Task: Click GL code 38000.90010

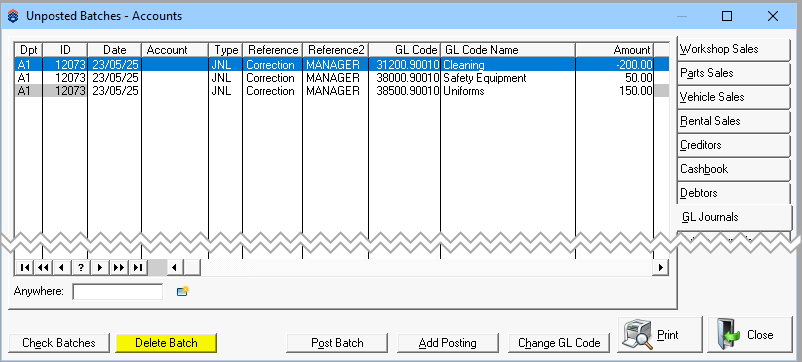Action: (x=405, y=78)
